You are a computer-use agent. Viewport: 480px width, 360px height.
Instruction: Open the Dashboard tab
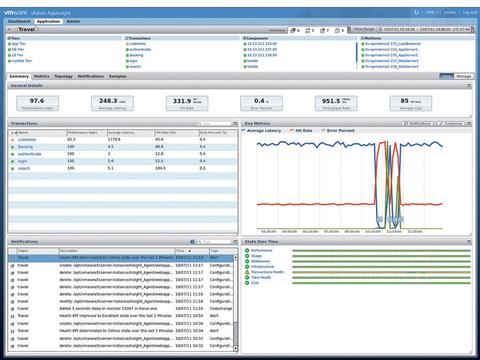click(x=19, y=21)
